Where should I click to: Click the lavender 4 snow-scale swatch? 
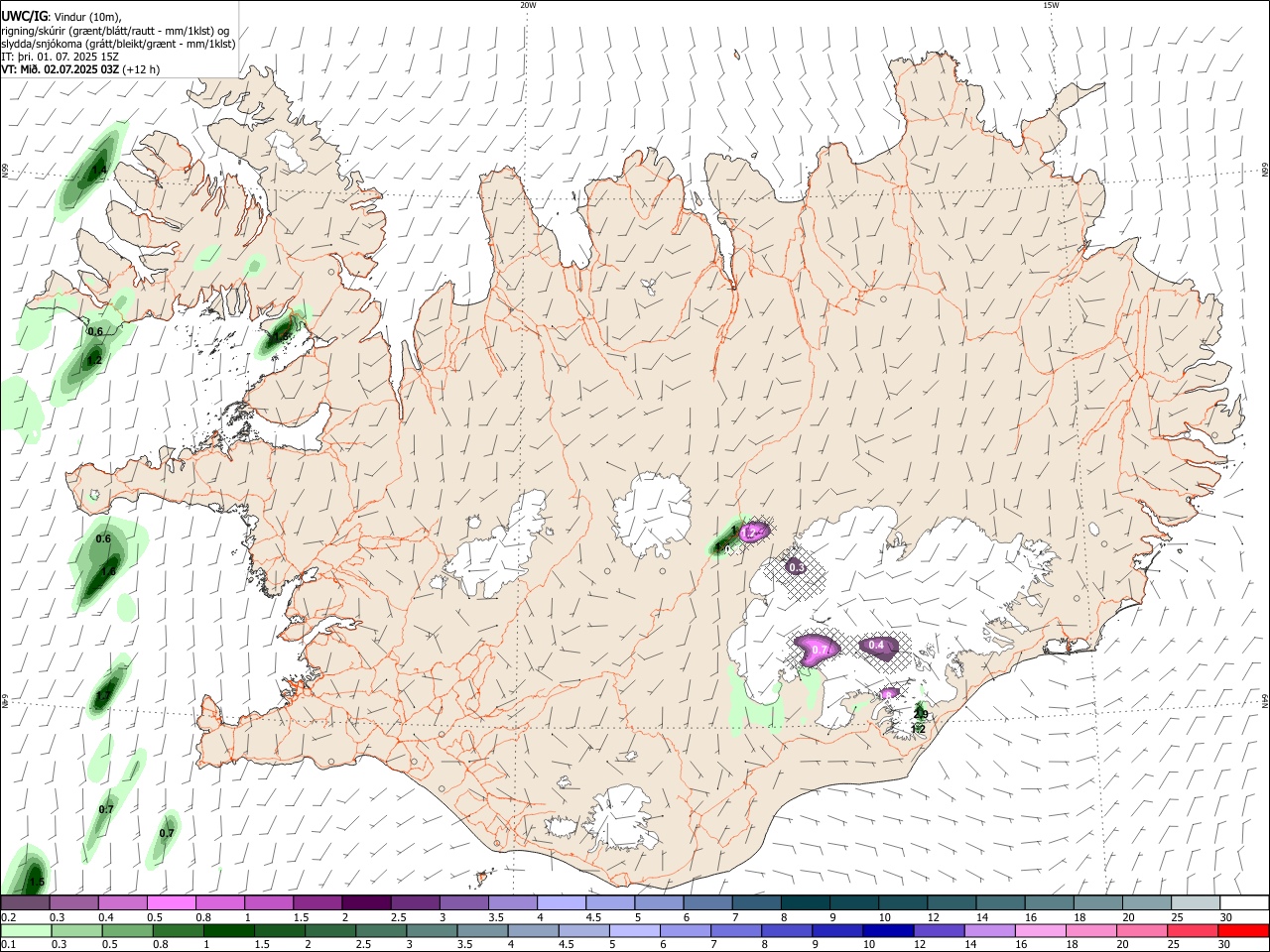[561, 903]
